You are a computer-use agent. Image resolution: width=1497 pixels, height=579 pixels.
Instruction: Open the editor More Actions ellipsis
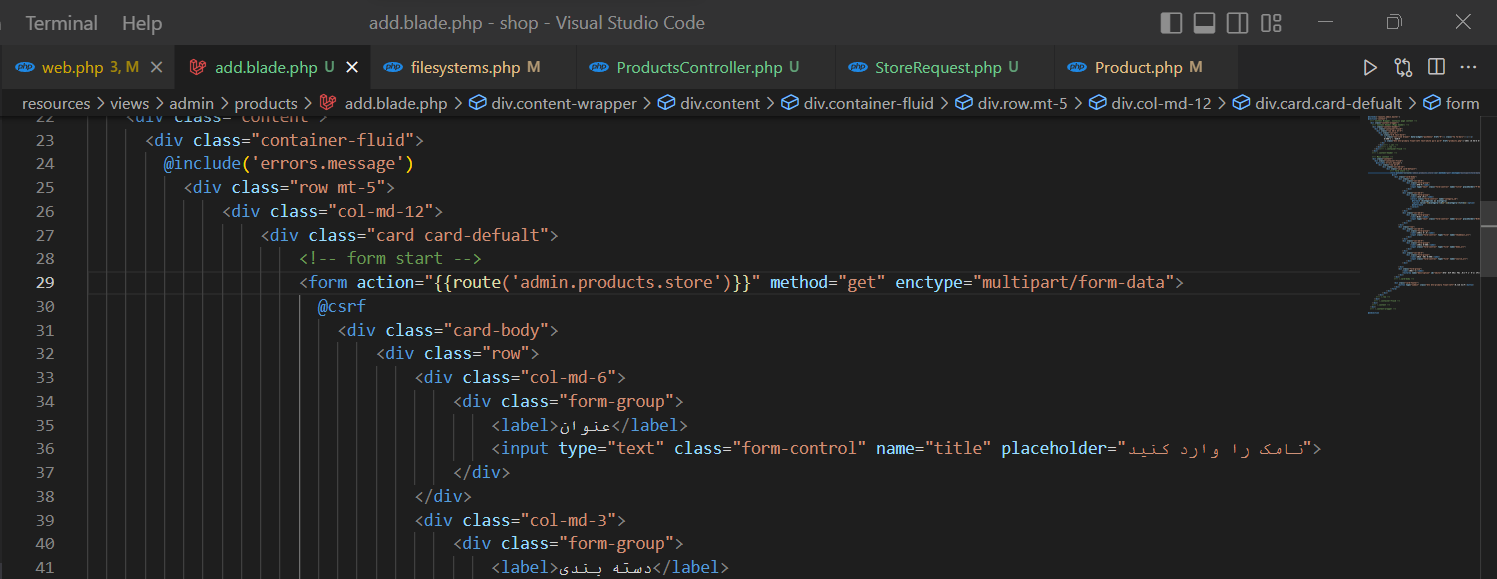(1468, 68)
